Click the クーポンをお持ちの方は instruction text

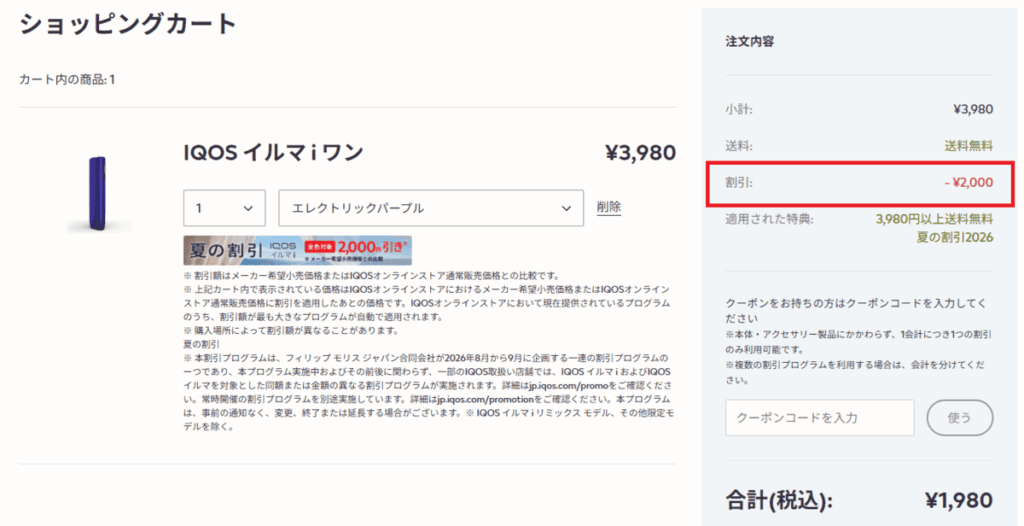tap(856, 311)
